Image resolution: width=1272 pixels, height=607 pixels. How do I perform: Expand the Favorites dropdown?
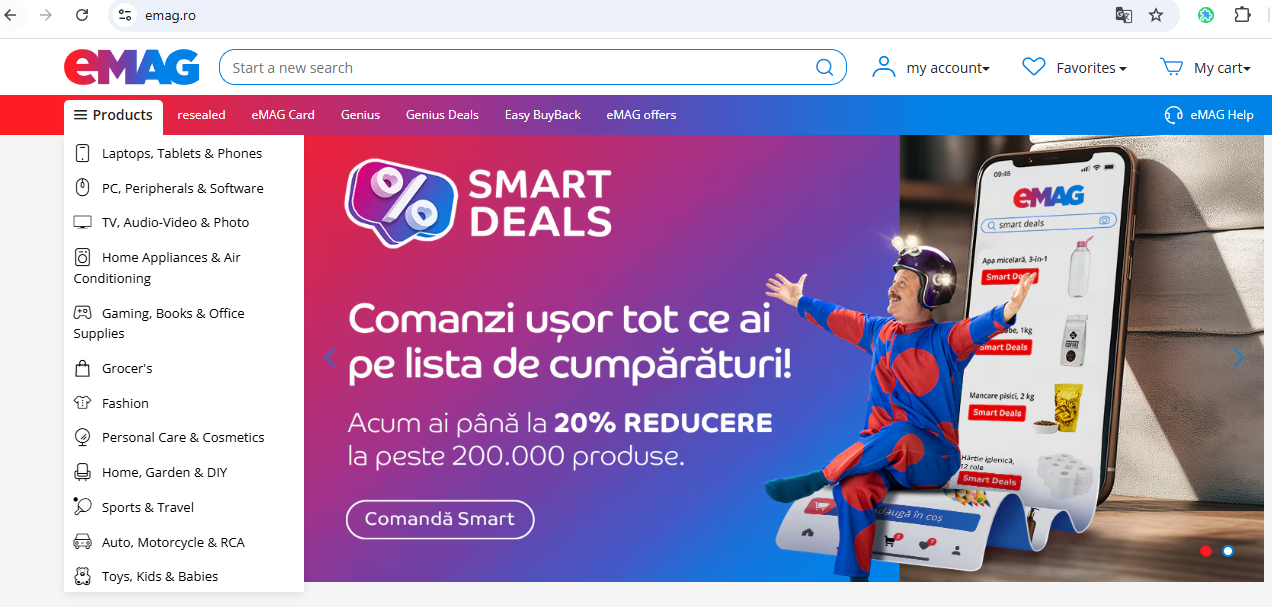[x=1091, y=68]
